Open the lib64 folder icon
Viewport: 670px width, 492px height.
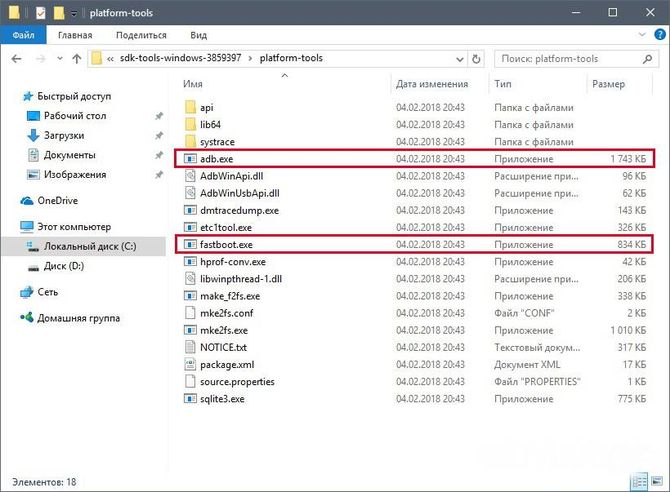coord(190,124)
